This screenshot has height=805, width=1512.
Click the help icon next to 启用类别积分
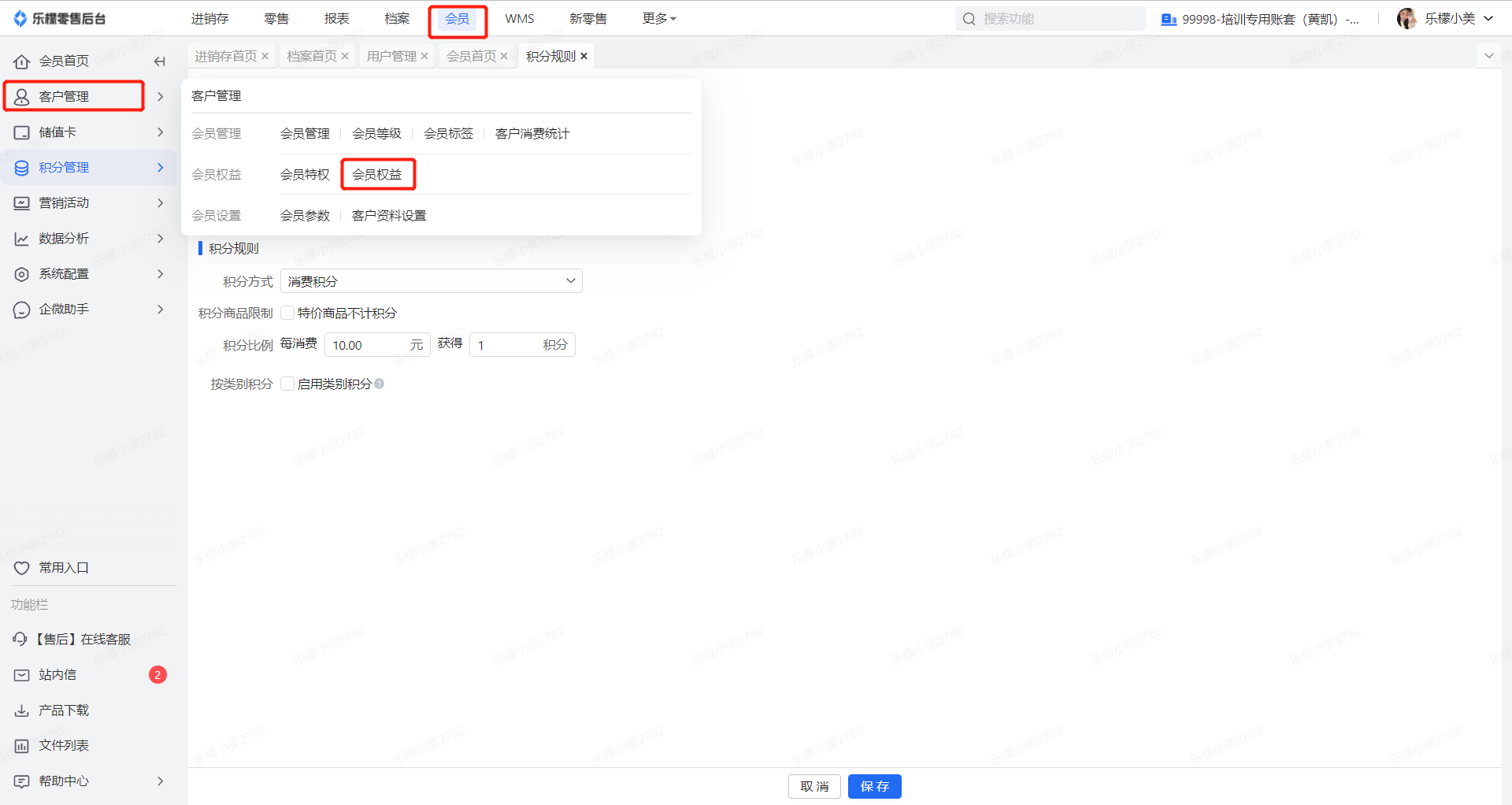click(x=380, y=384)
